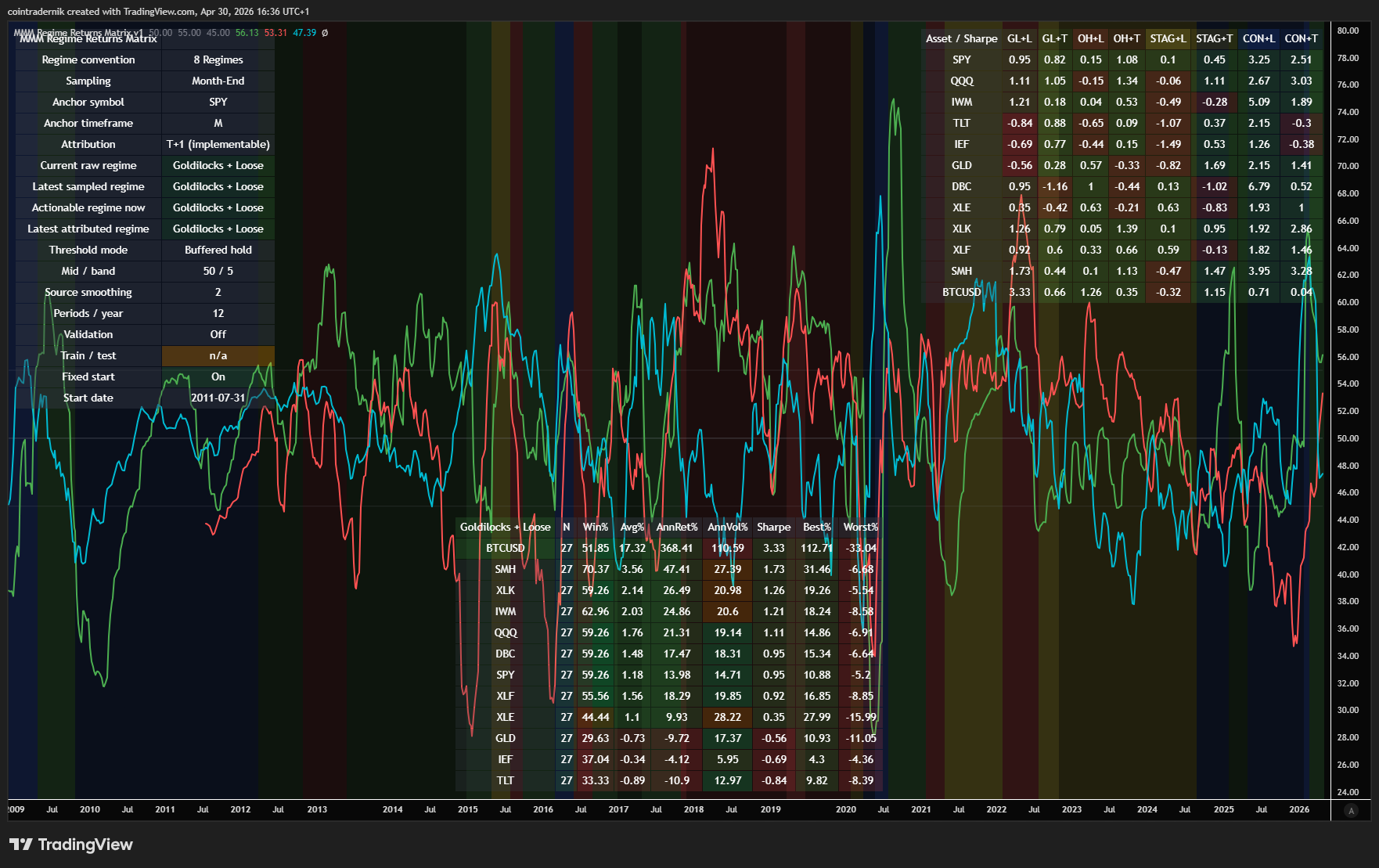Click the 'Month-End' sampling value
This screenshot has width=1379, height=868.
point(218,81)
